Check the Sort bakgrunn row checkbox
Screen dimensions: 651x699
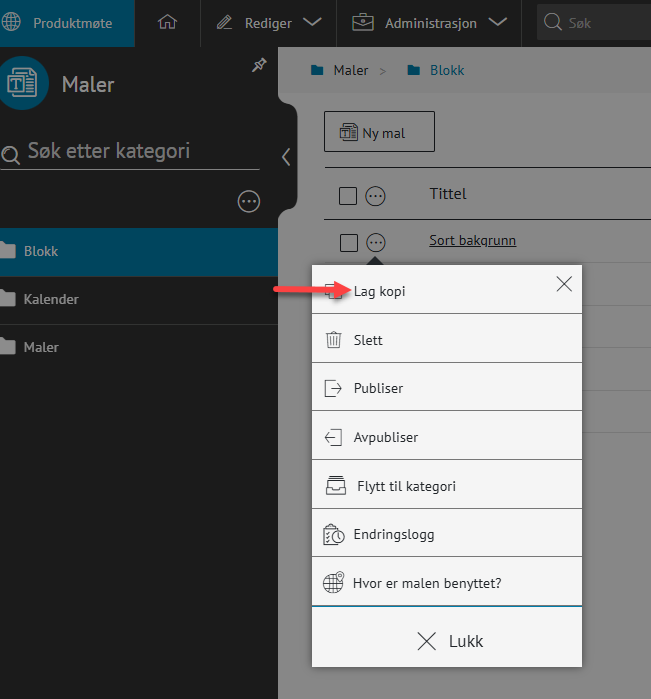(x=348, y=242)
